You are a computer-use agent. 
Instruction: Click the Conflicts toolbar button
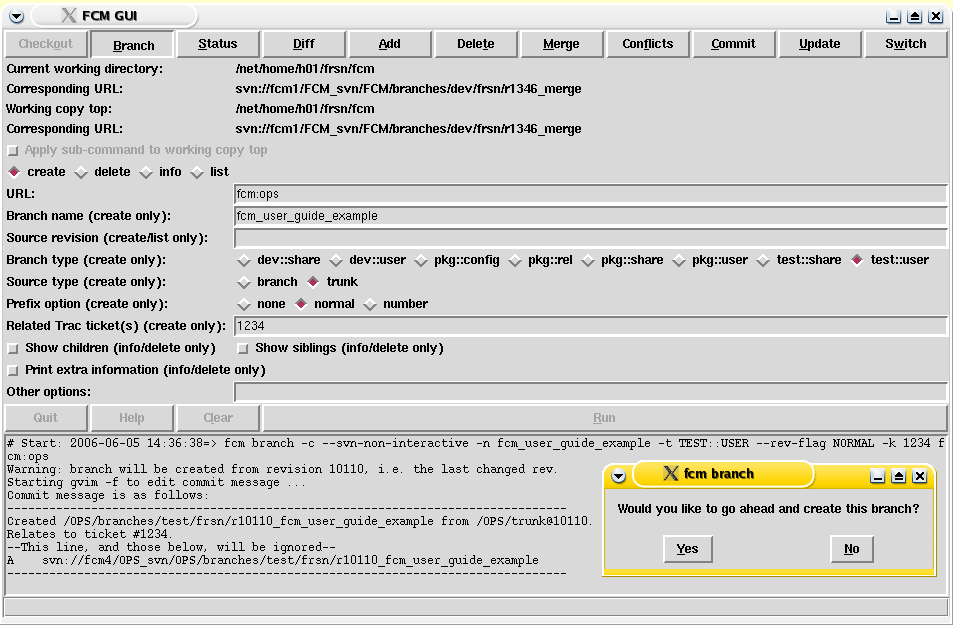tap(647, 44)
